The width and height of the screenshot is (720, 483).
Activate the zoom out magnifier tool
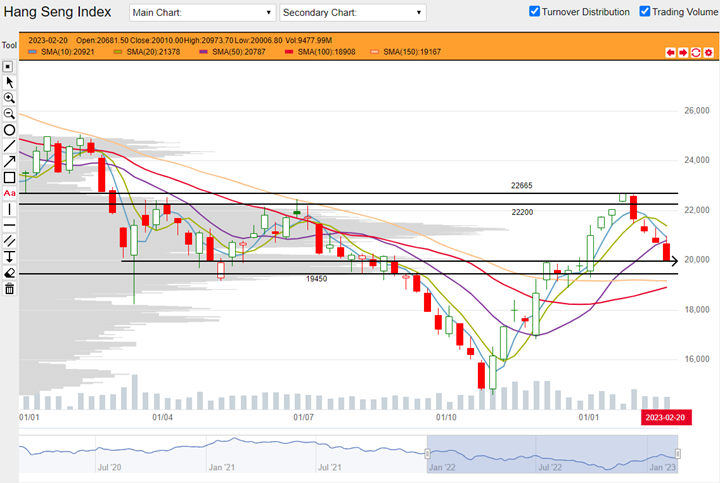click(x=9, y=113)
